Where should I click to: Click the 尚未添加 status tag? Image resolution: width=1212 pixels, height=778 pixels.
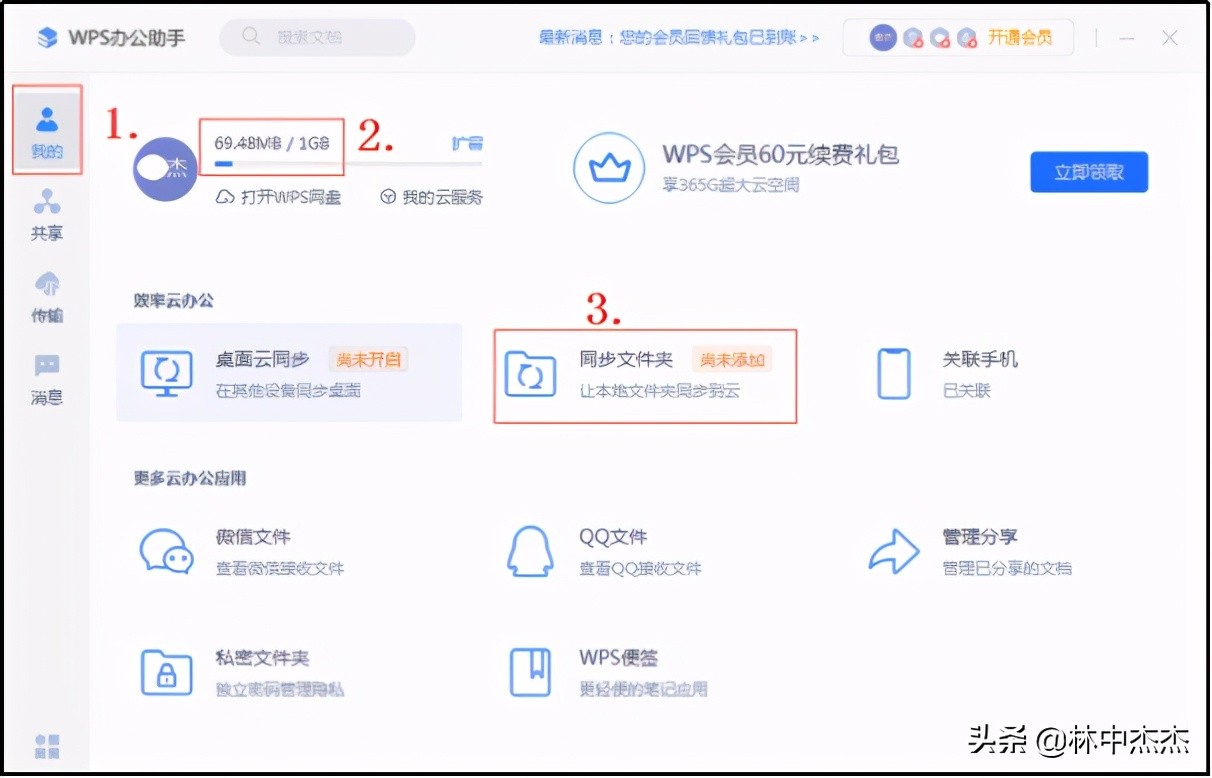[733, 359]
